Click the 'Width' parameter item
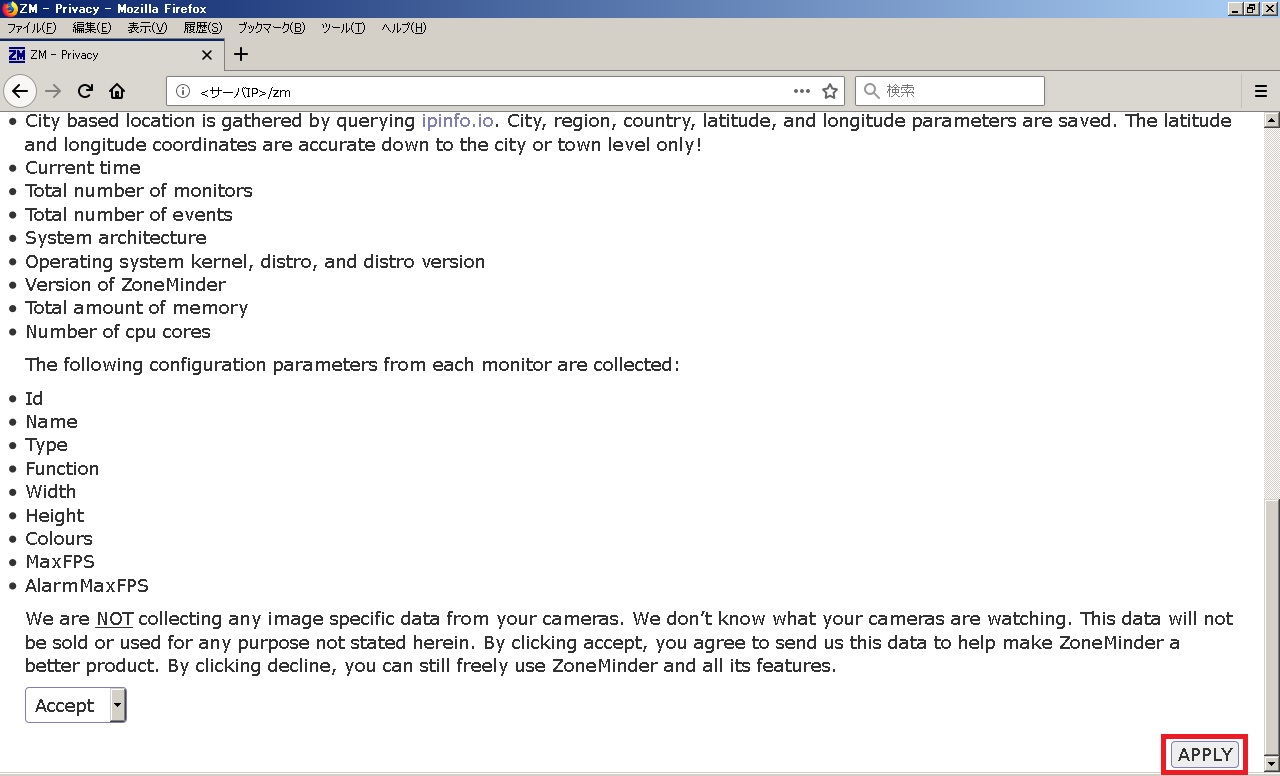1280x776 pixels. click(51, 492)
